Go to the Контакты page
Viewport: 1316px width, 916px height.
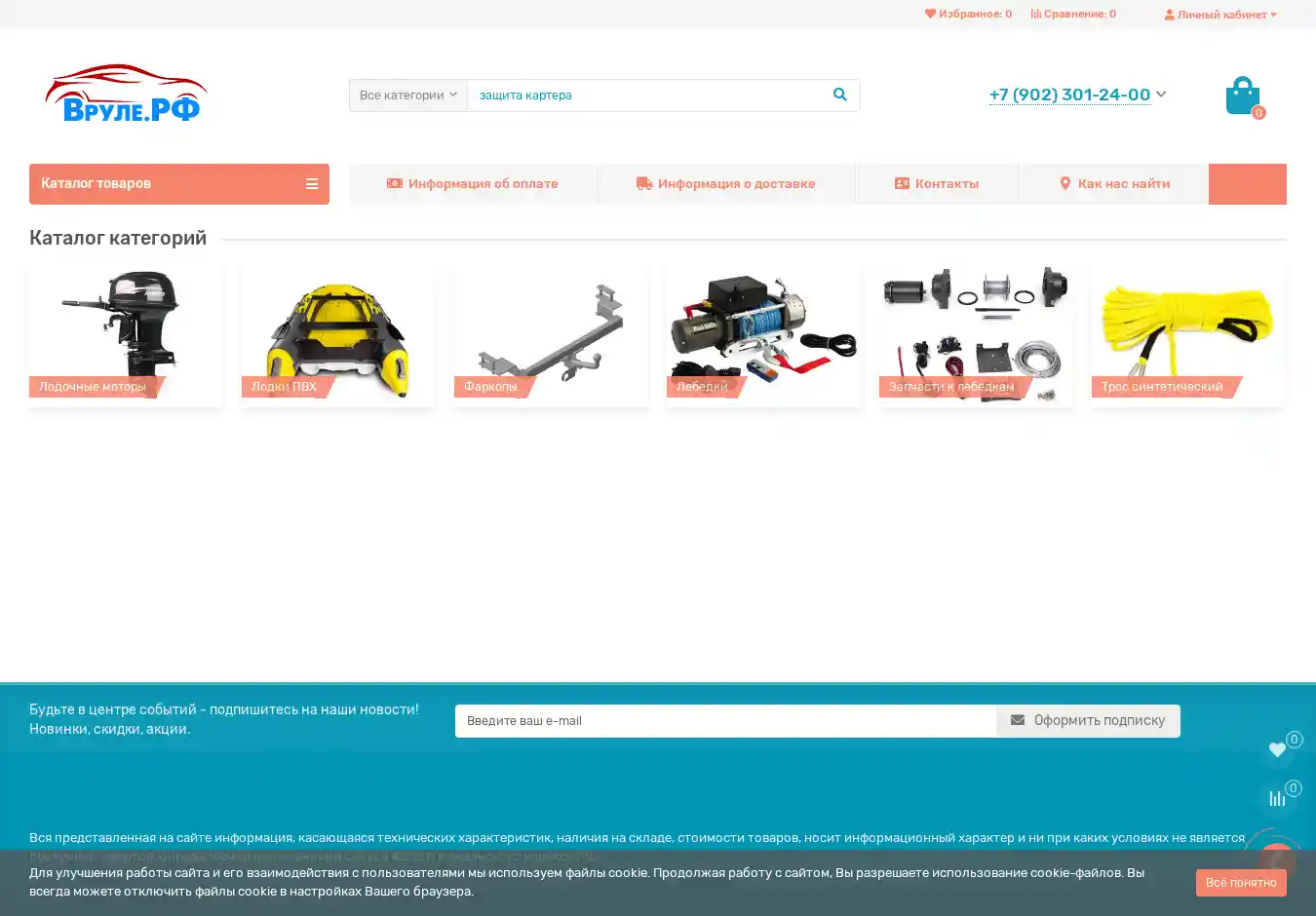(x=937, y=184)
